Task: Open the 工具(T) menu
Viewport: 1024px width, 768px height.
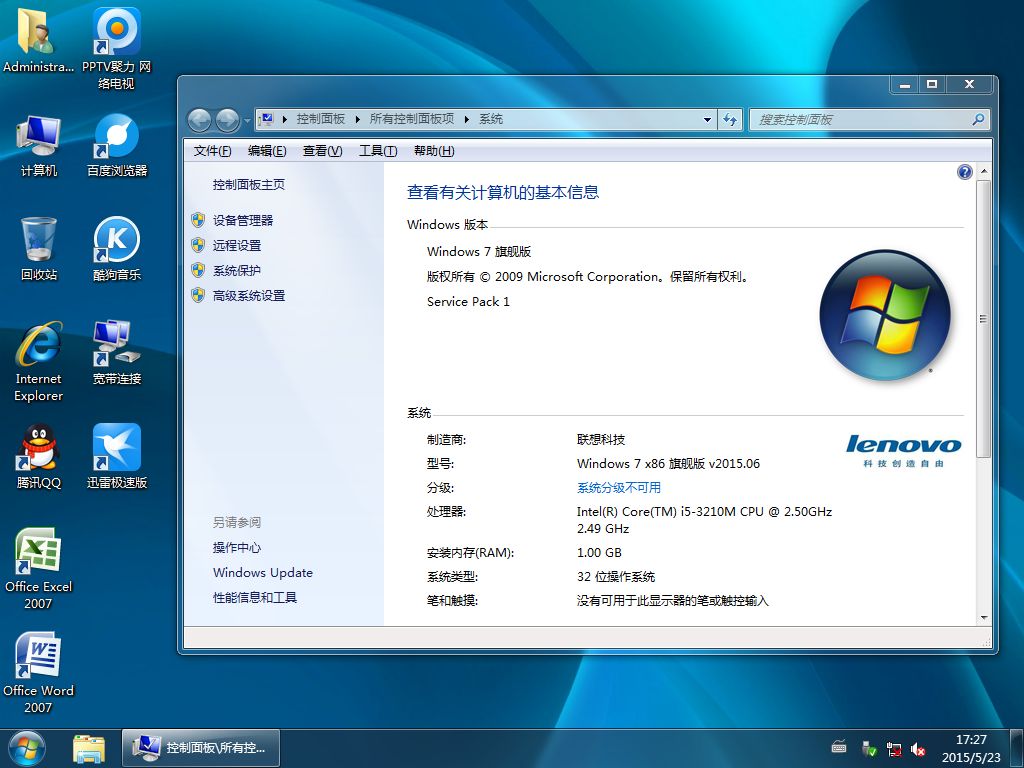Action: (377, 151)
